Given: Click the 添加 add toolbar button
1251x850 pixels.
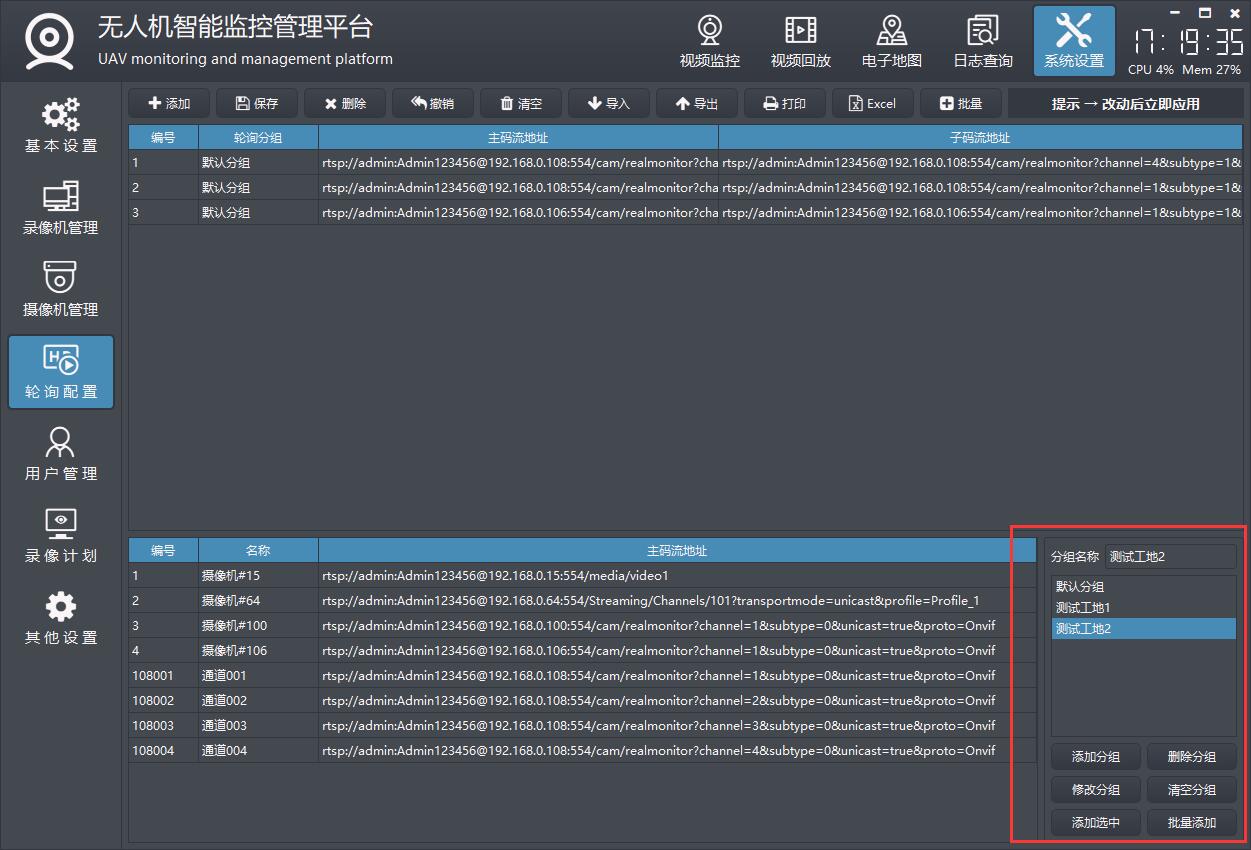Looking at the screenshot, I should [x=169, y=104].
